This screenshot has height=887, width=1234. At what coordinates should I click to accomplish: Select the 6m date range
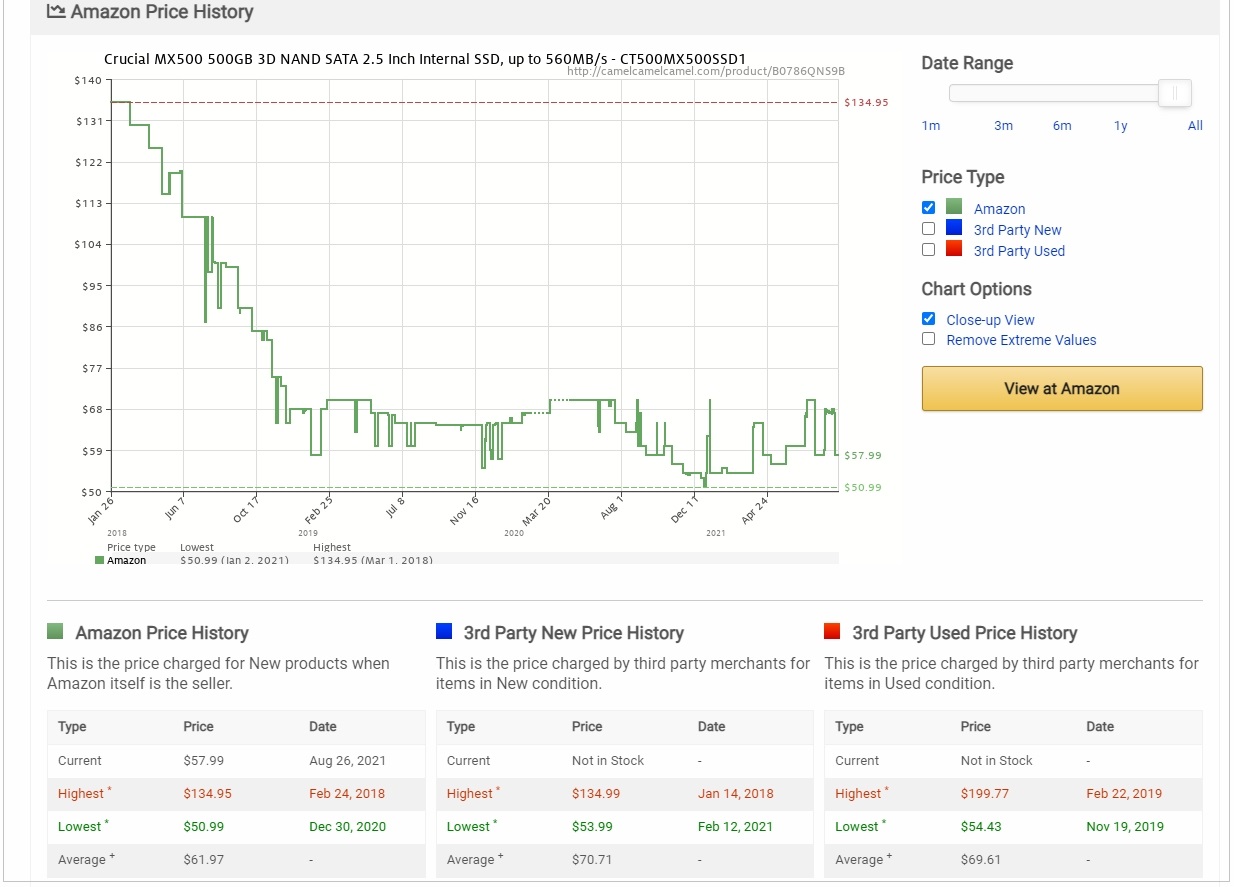click(x=1062, y=126)
